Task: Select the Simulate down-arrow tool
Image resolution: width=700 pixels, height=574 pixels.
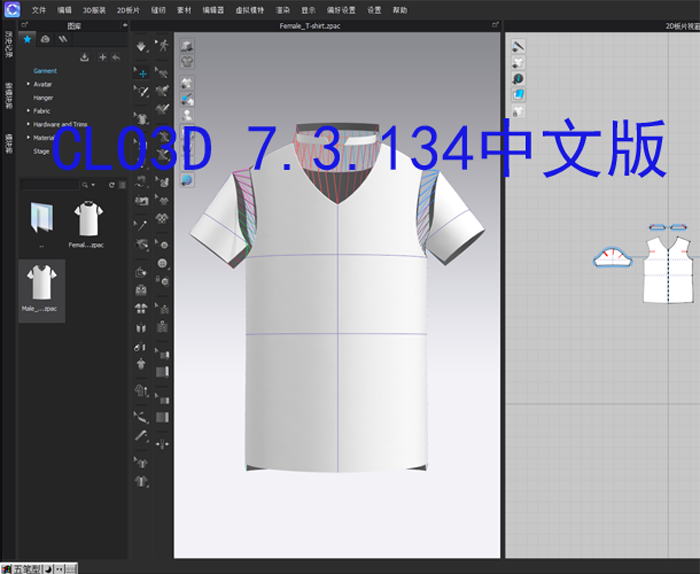Action: coord(141,46)
